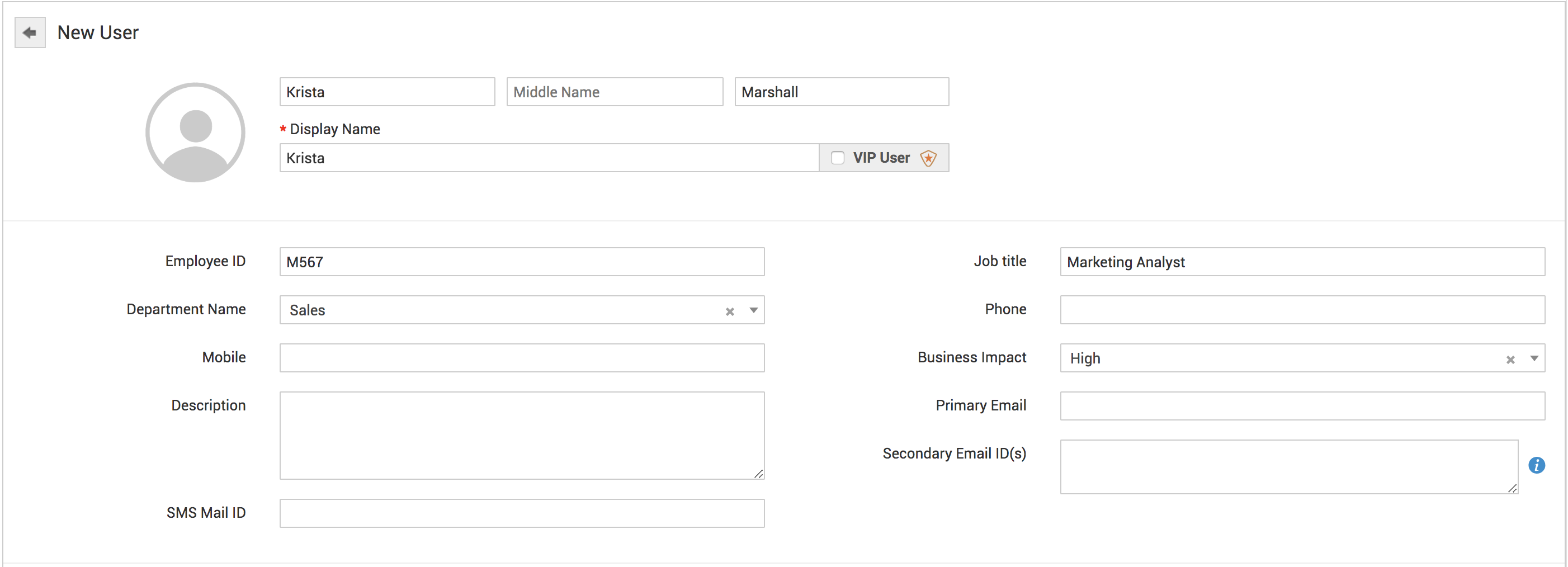Viewport: 1568px width, 567px height.
Task: Click the Secondary Email info icon
Action: pyautogui.click(x=1536, y=465)
